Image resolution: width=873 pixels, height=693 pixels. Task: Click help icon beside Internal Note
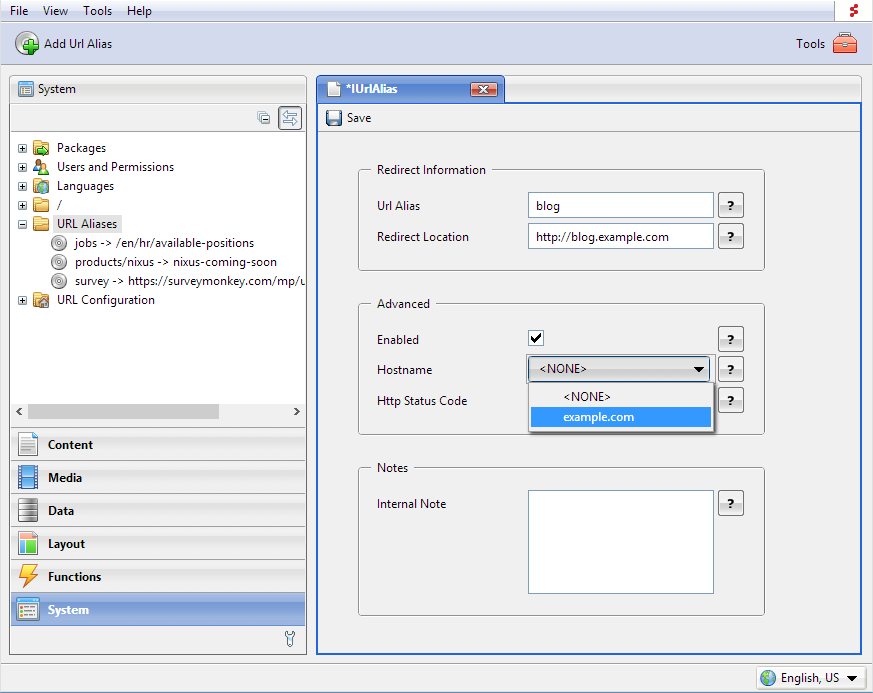pyautogui.click(x=731, y=503)
